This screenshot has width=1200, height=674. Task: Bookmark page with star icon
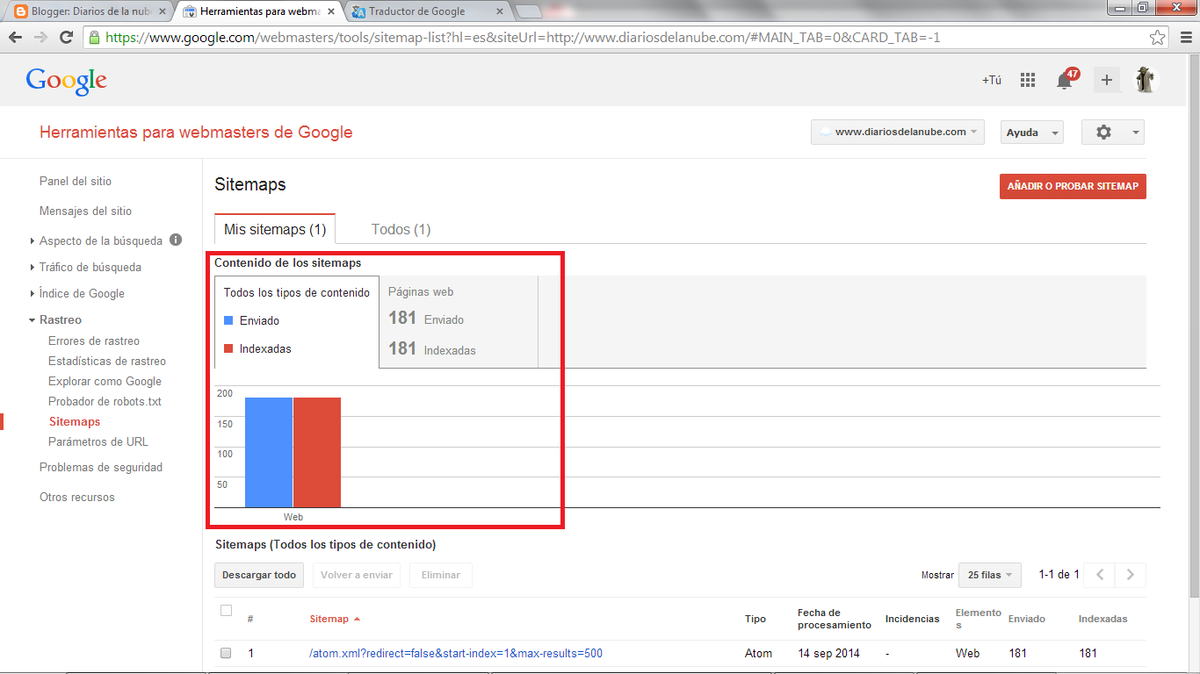[1157, 38]
